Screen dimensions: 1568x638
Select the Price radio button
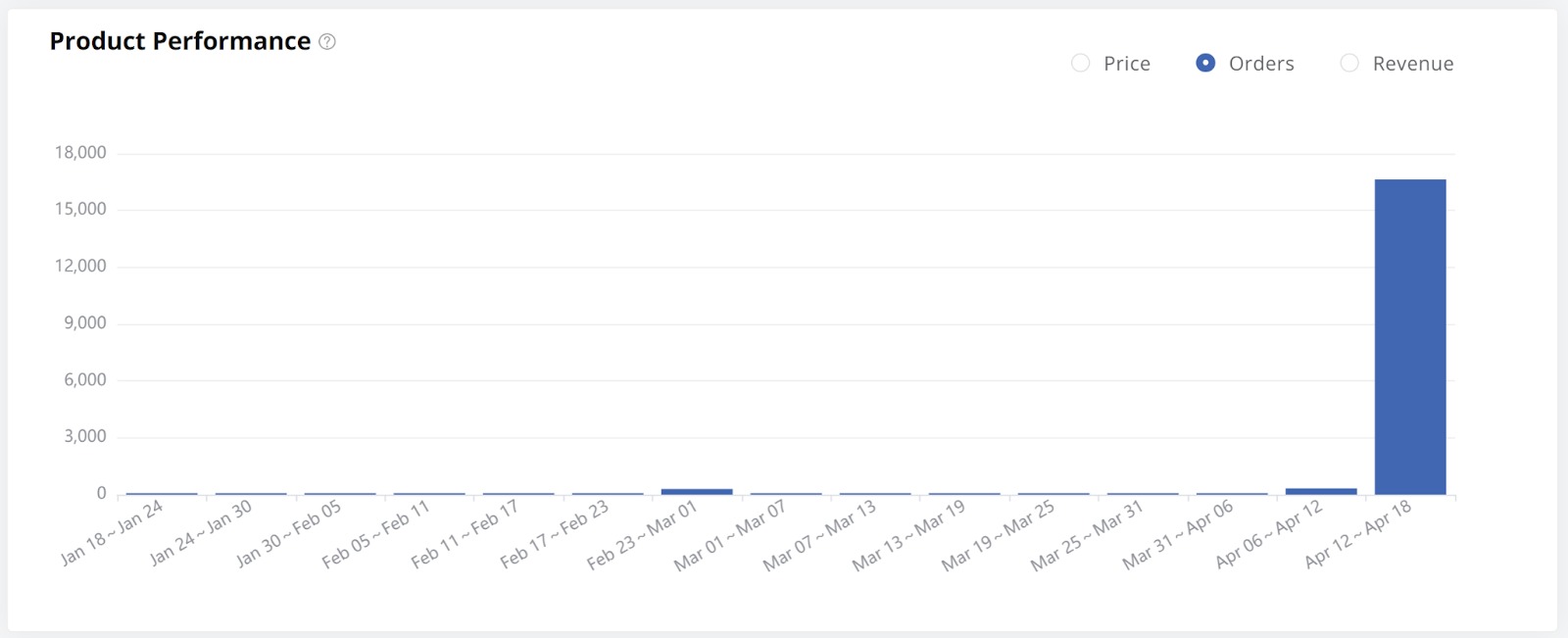[x=1080, y=64]
